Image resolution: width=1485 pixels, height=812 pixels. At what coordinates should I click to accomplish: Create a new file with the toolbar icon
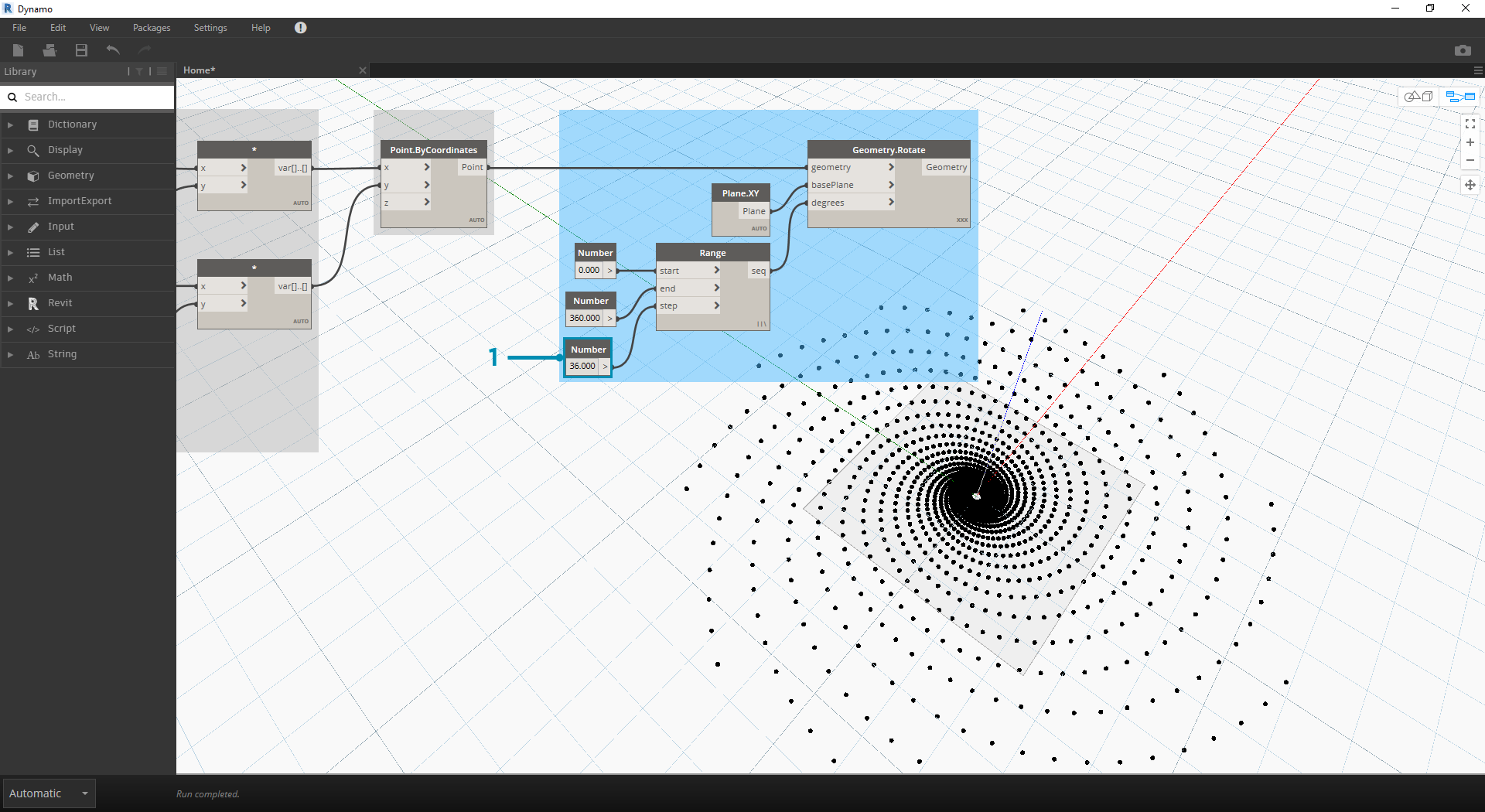(19, 50)
